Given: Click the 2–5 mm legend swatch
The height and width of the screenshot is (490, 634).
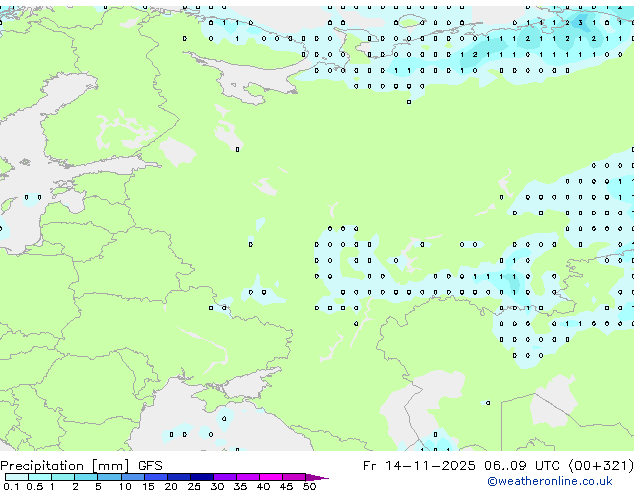Looking at the screenshot, I should tap(86, 477).
